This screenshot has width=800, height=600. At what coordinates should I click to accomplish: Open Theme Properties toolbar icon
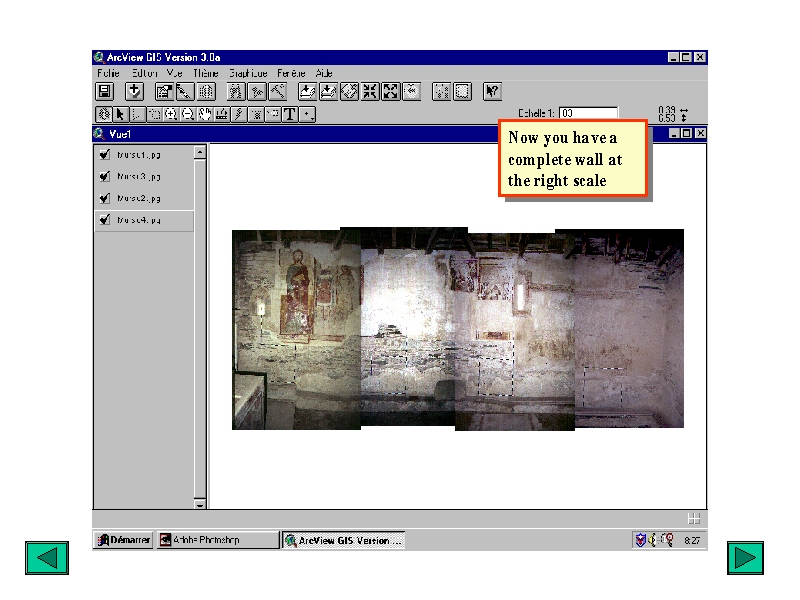pyautogui.click(x=164, y=92)
